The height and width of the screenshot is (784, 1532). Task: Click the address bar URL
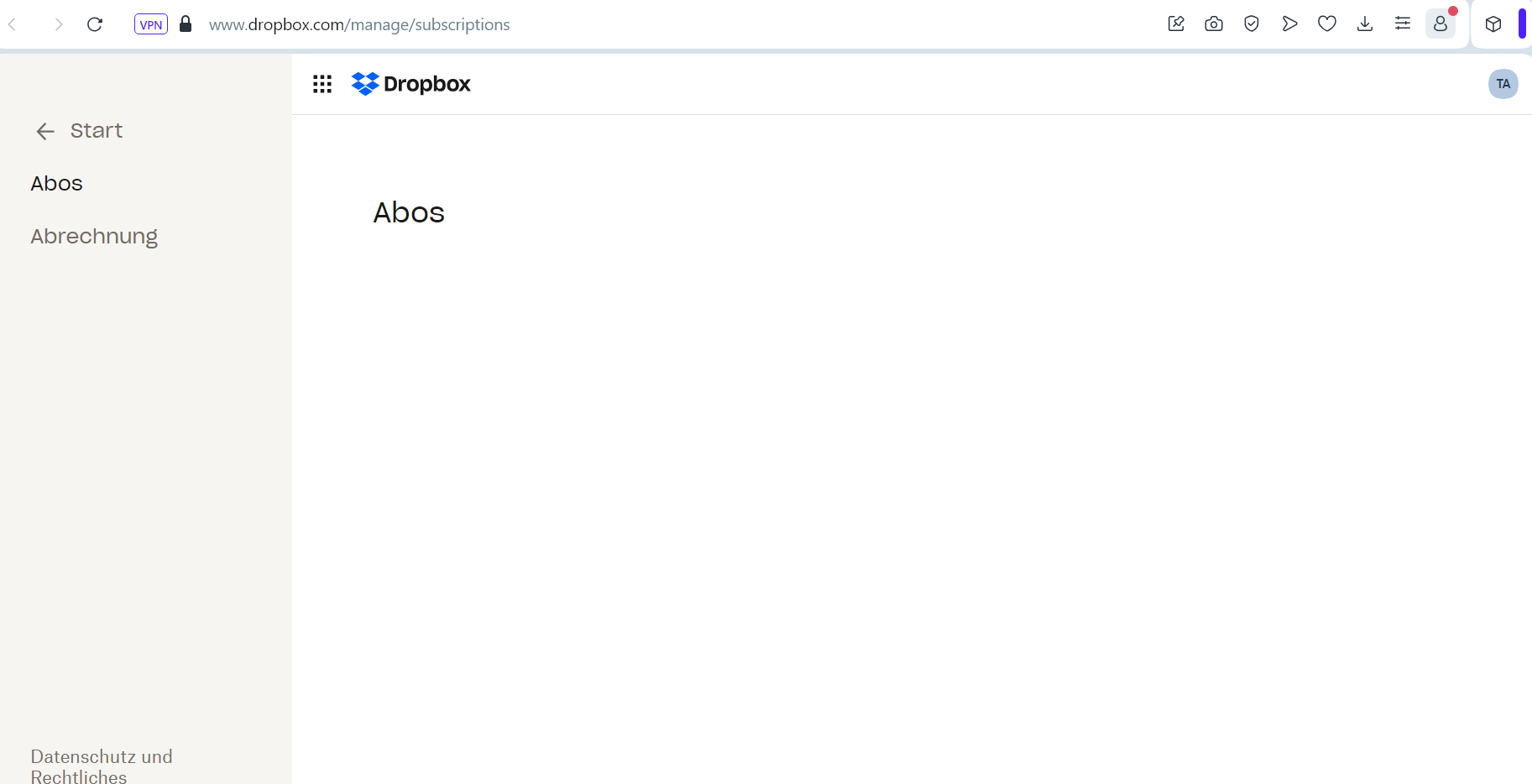click(359, 25)
